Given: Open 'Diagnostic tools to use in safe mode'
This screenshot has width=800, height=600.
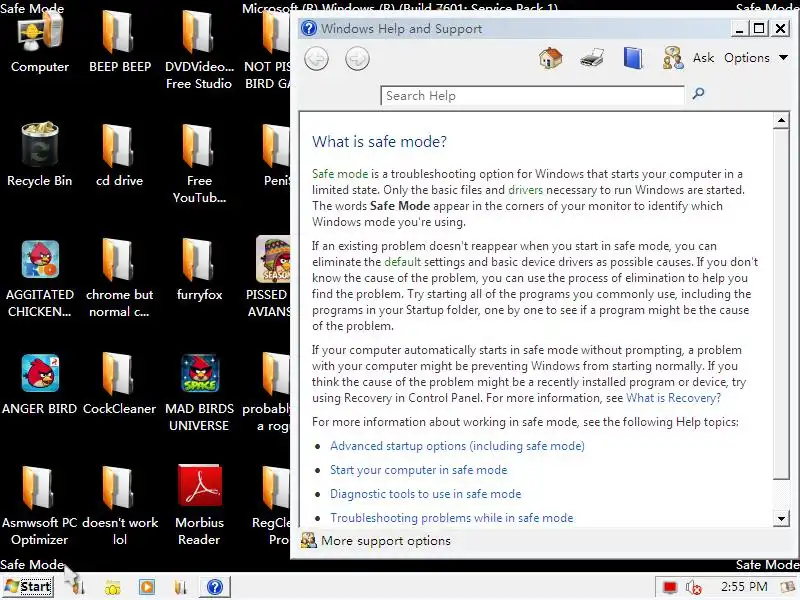Looking at the screenshot, I should tap(426, 494).
